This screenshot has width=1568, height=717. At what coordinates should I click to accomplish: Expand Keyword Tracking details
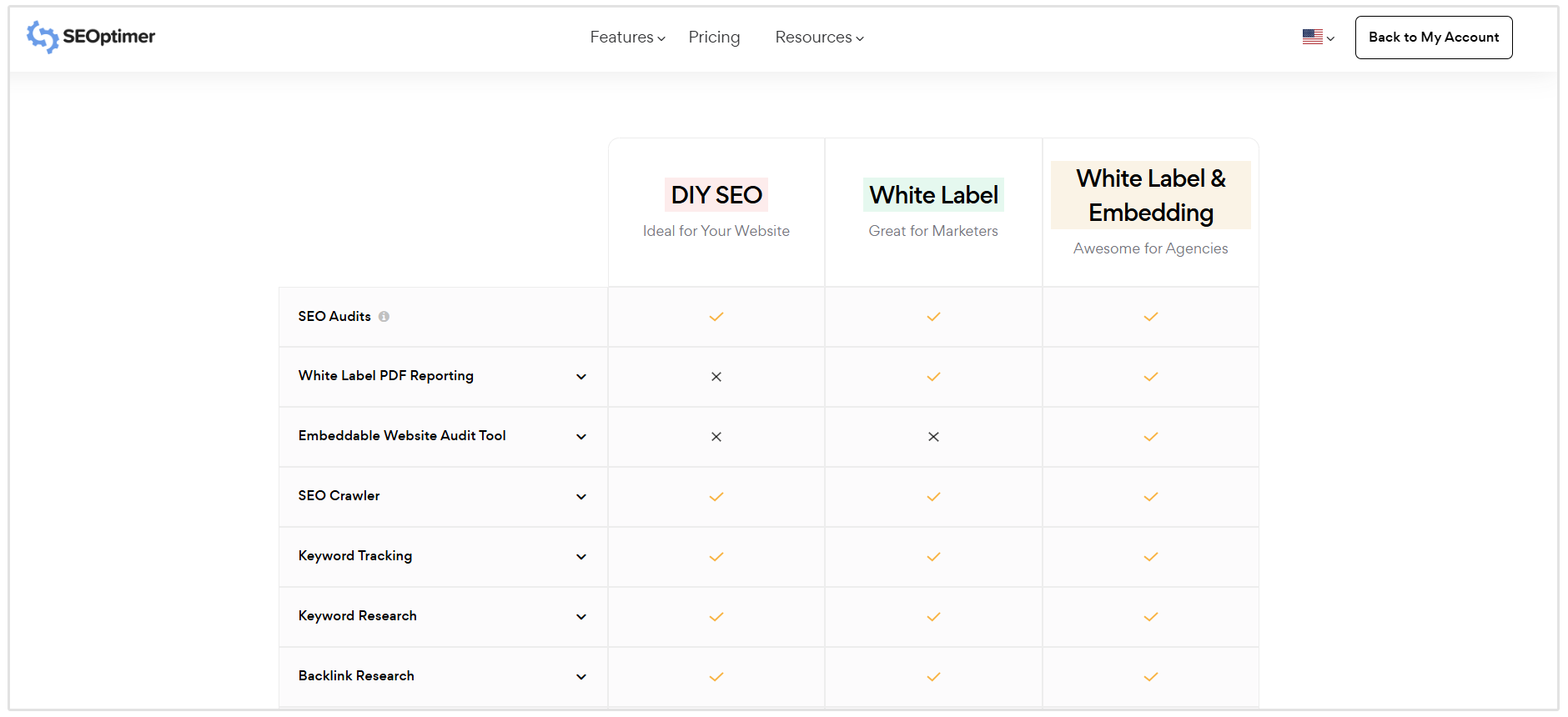(581, 557)
